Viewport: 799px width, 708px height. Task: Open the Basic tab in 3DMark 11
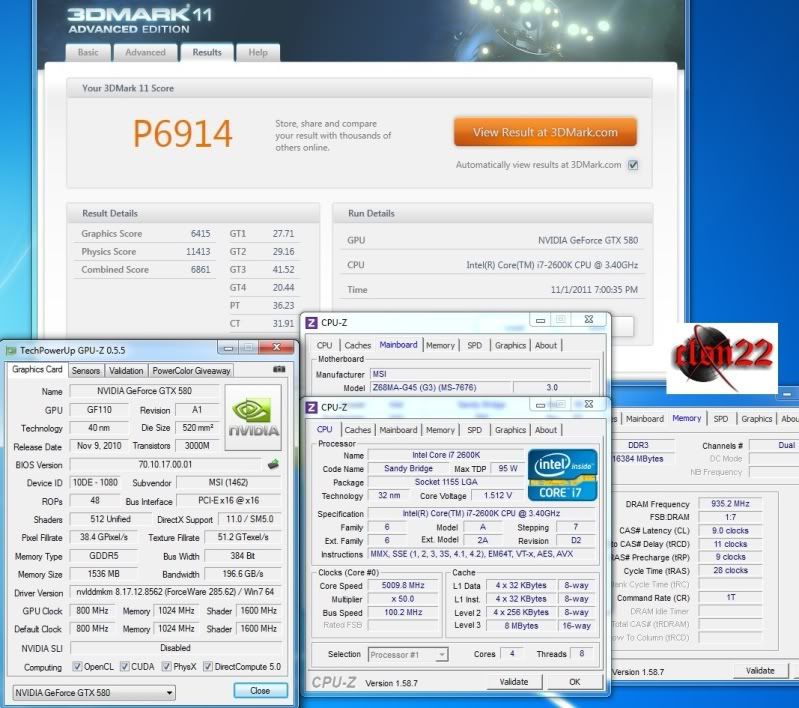pyautogui.click(x=88, y=52)
